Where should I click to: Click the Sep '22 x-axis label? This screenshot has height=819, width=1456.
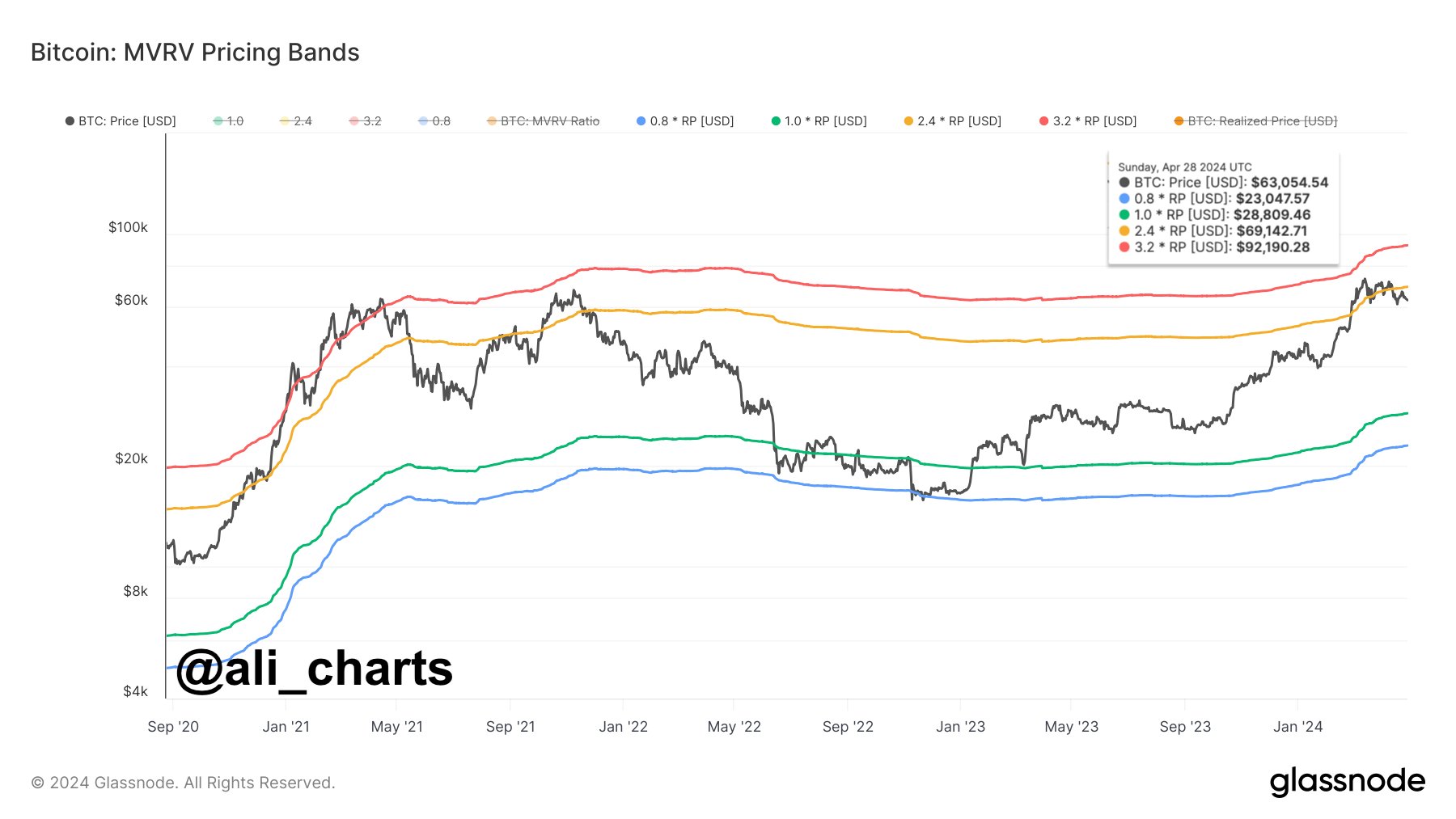coord(848,727)
